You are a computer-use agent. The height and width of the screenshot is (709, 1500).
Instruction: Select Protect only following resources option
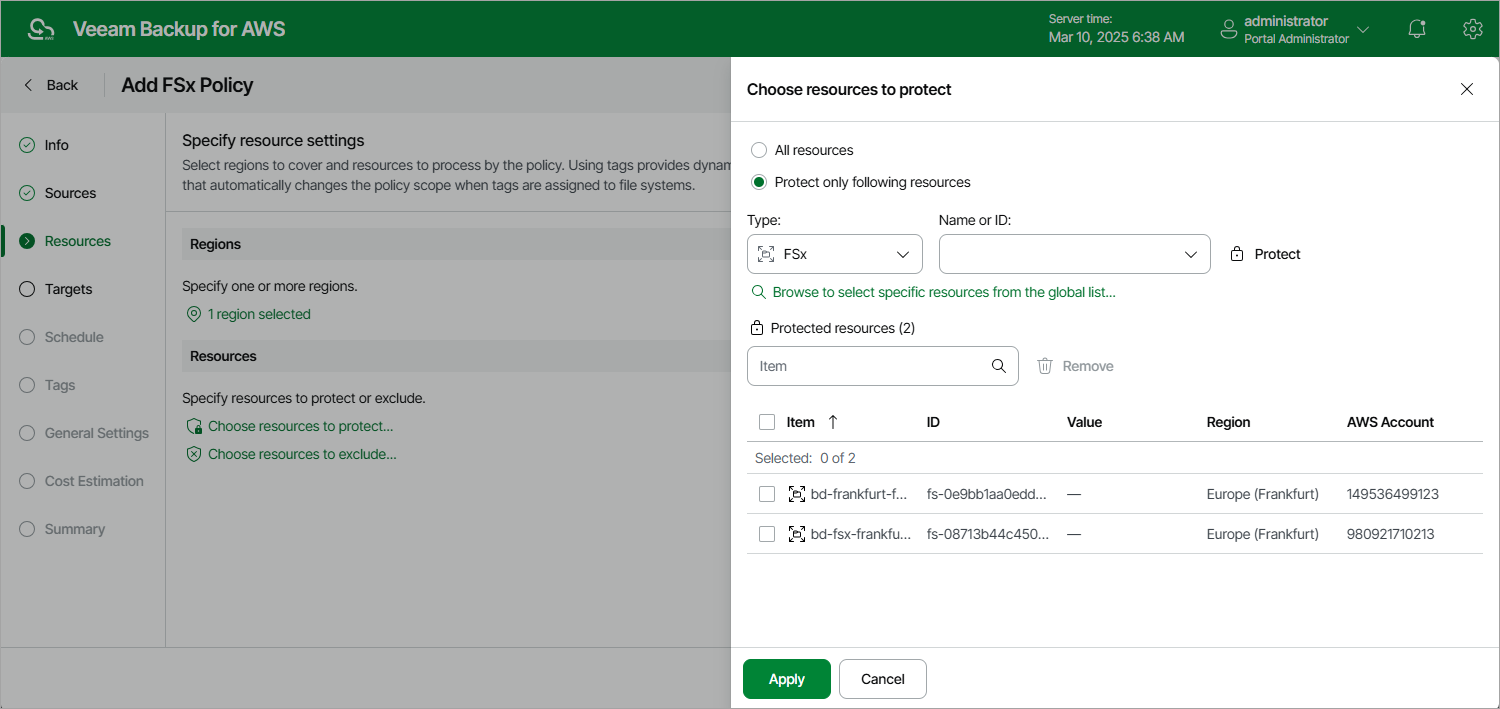[759, 182]
